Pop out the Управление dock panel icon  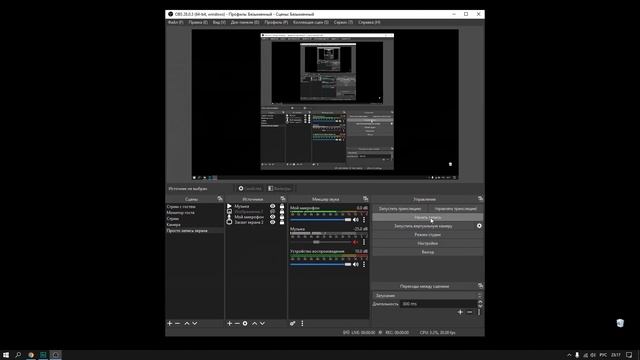[480, 199]
